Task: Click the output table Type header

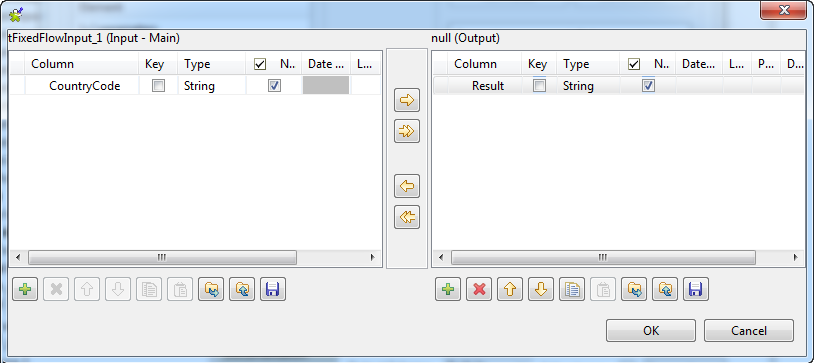Action: pyautogui.click(x=588, y=64)
